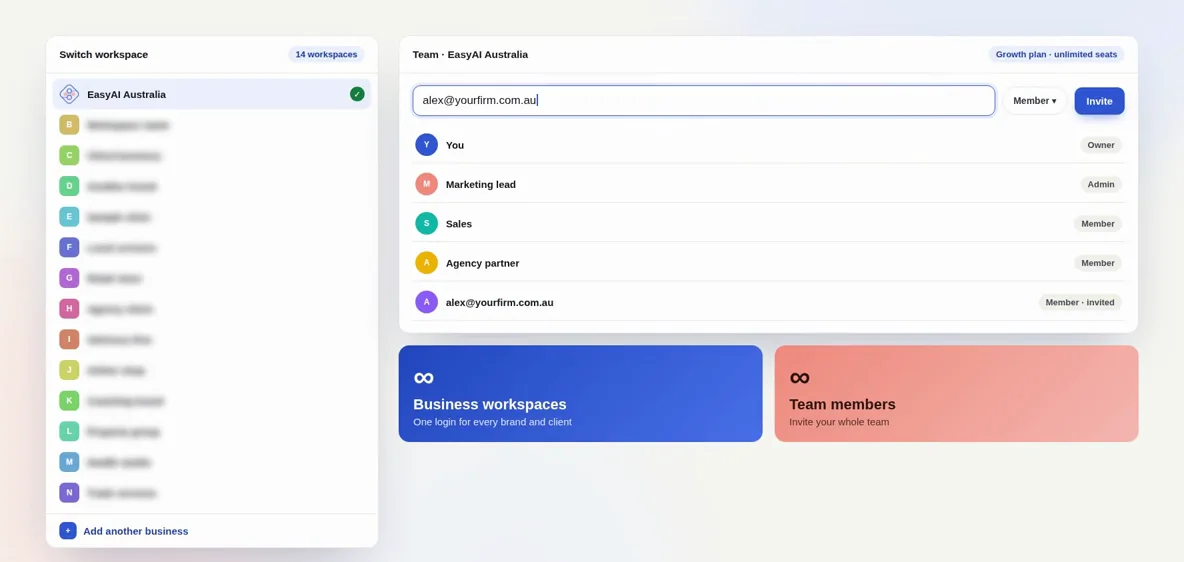Click the 14 workspaces badge

[326, 54]
